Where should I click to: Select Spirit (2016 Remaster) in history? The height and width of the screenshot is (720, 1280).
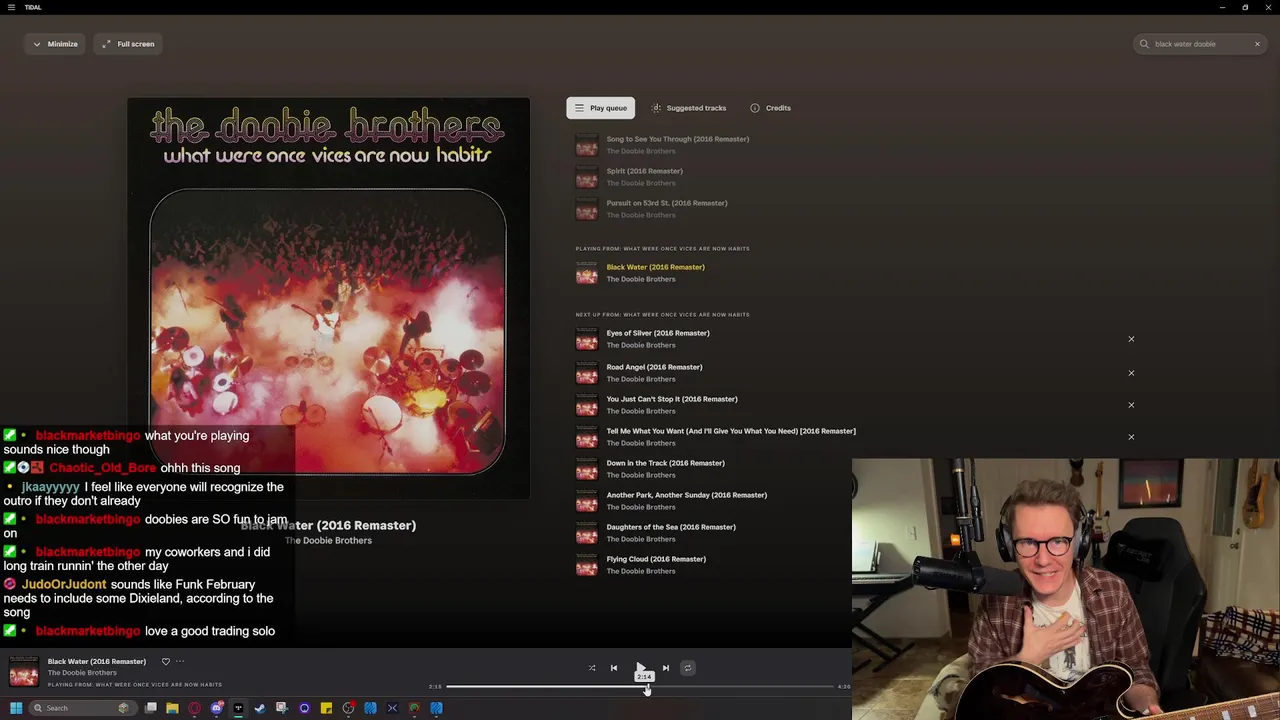644,171
